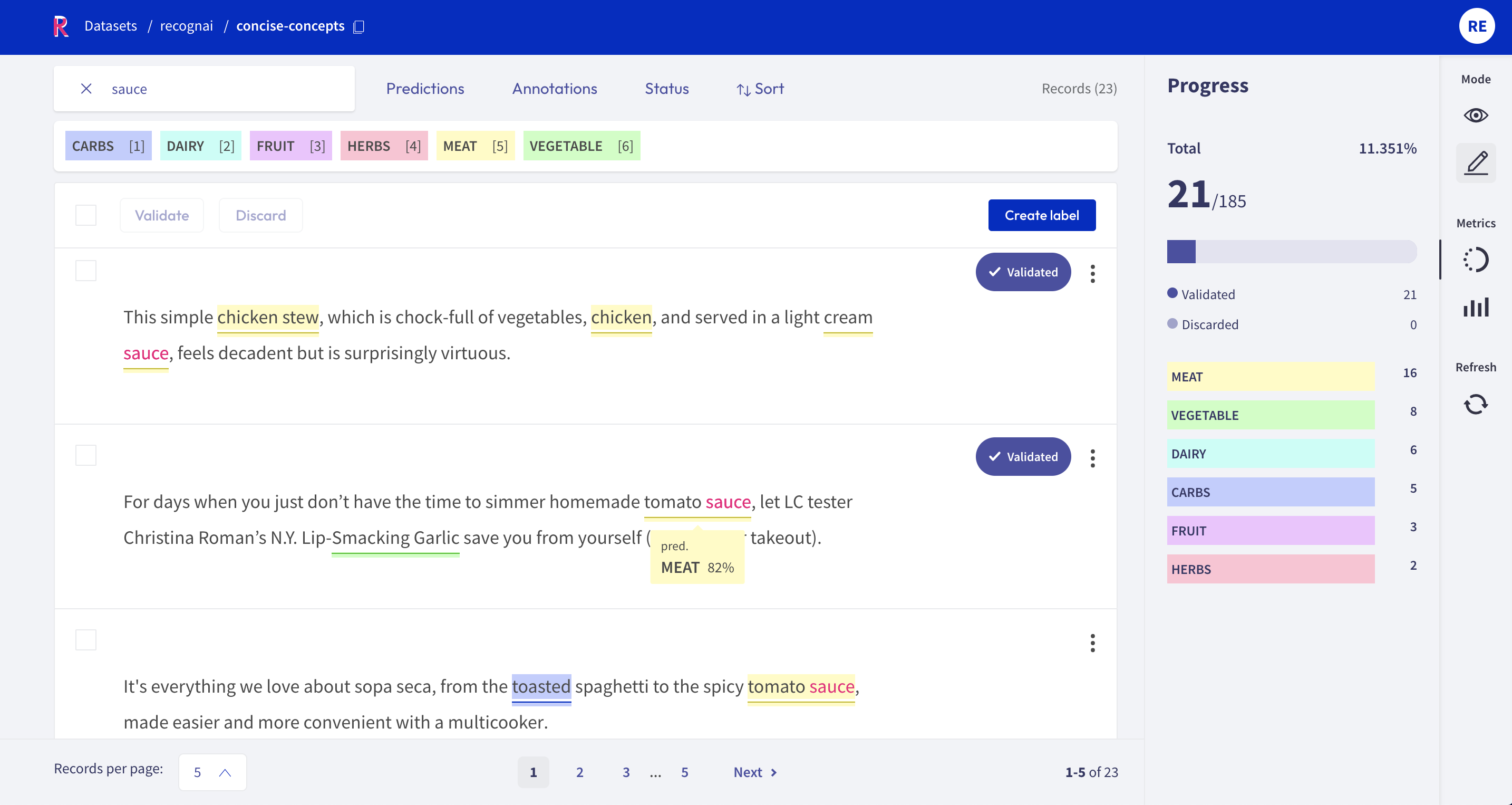Viewport: 1512px width, 805px height.
Task: Open kebab menu of chicken stew record
Action: click(1092, 274)
